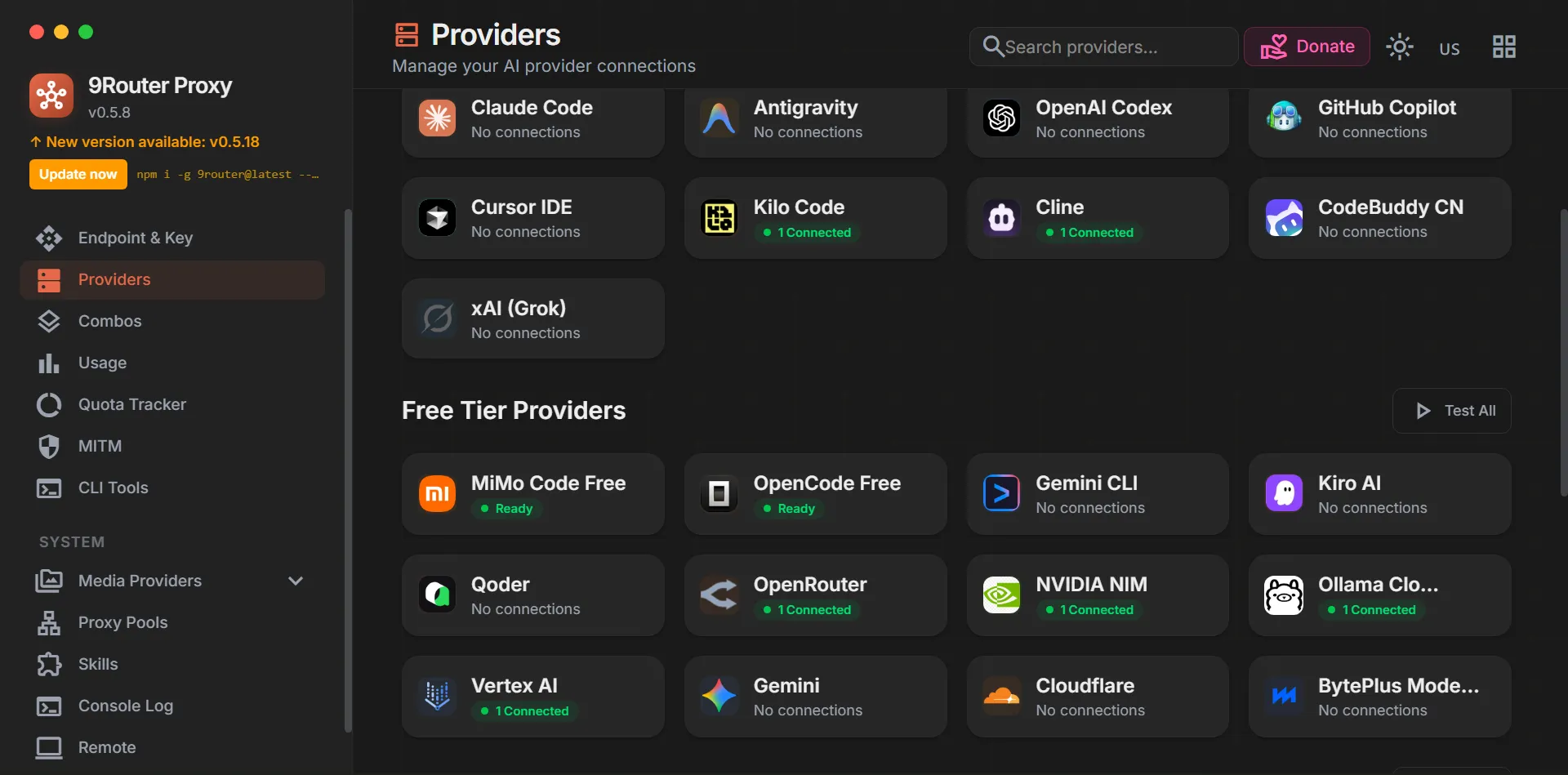
Task: Click the Qoder logo icon
Action: click(x=437, y=595)
